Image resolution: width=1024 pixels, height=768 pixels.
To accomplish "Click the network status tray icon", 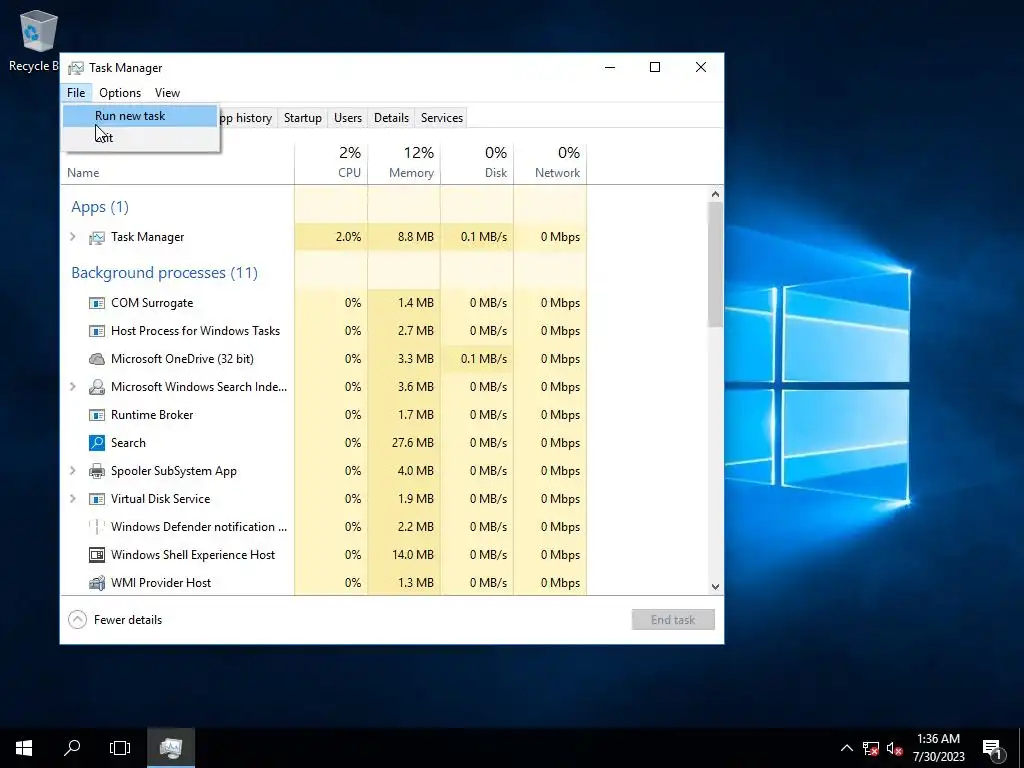I will [x=871, y=748].
